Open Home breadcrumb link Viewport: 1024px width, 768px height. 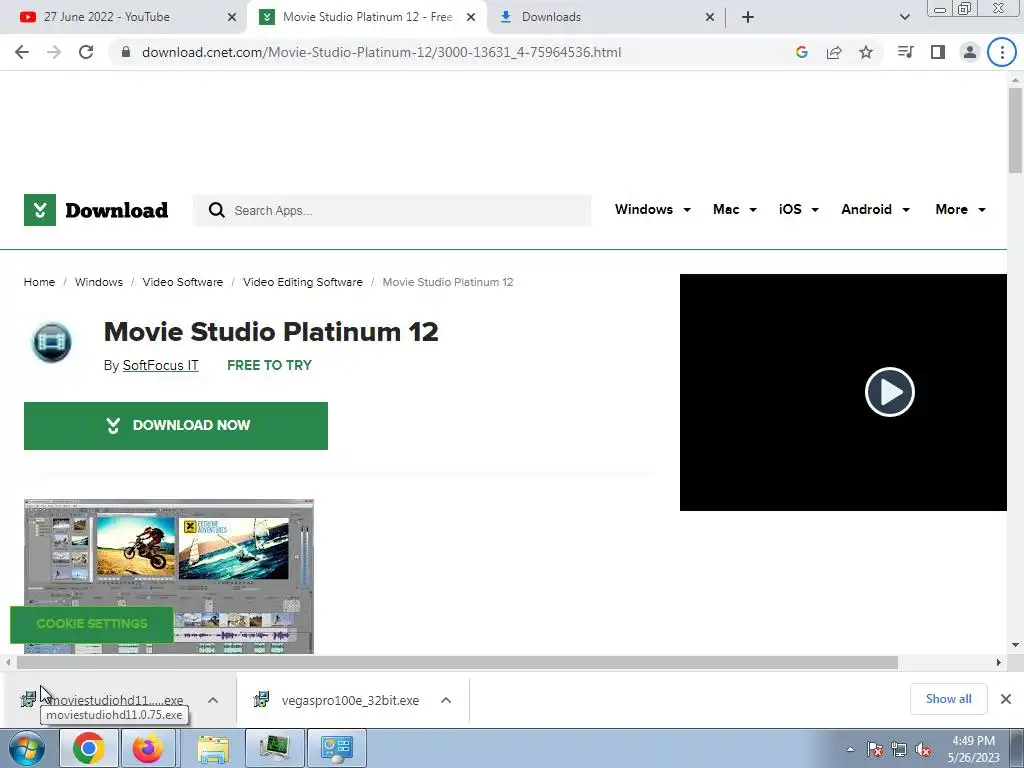tap(39, 282)
